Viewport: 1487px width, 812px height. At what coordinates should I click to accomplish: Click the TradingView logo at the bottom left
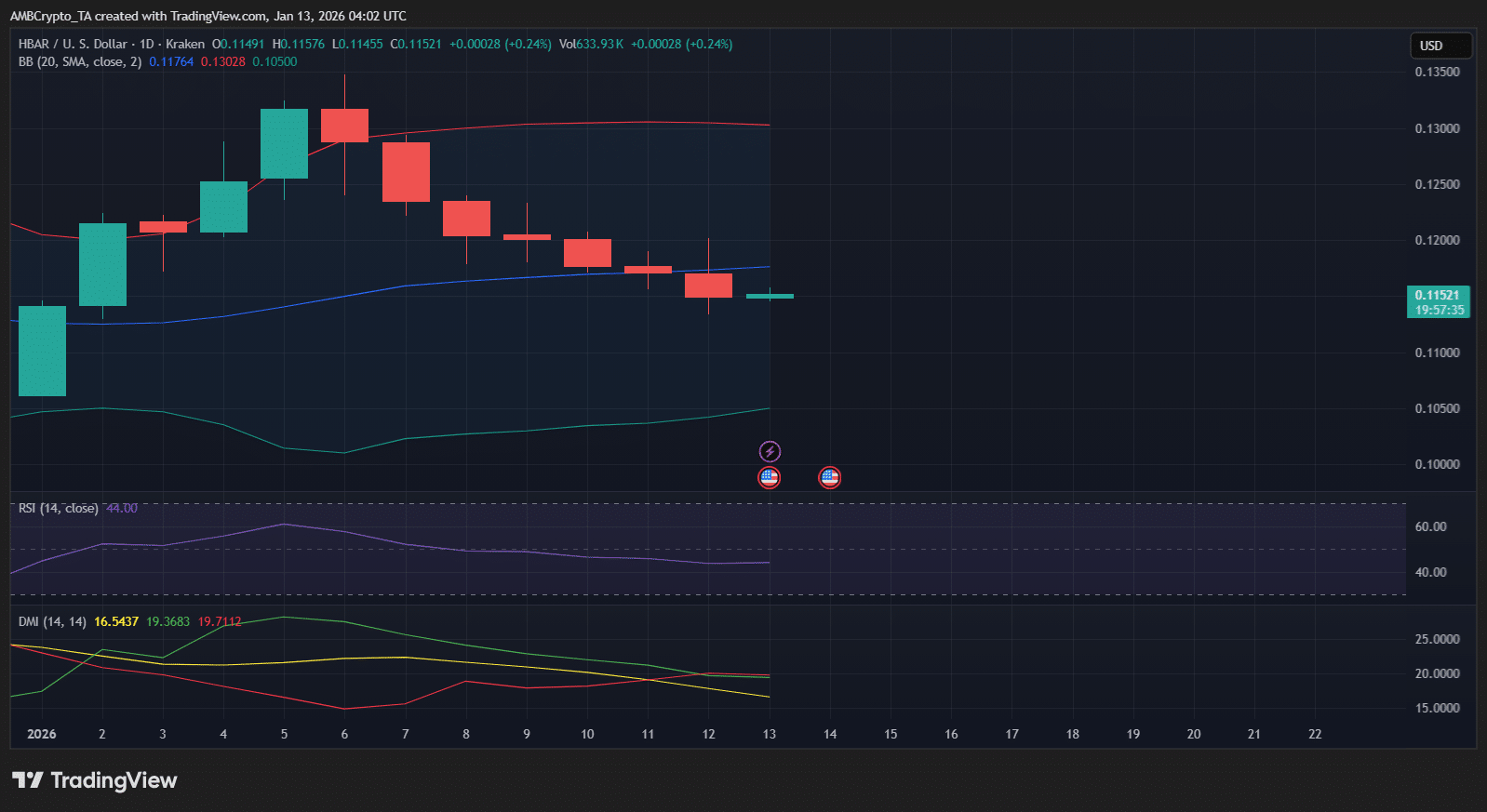coord(95,780)
